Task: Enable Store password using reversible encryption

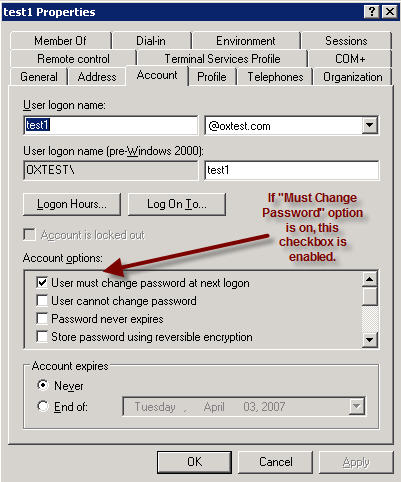Action: coord(42,337)
